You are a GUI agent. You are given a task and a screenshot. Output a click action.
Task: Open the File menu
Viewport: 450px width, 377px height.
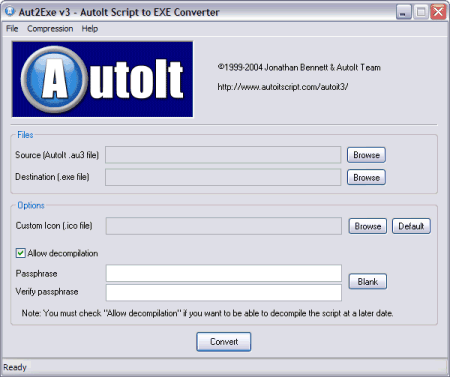tap(12, 29)
